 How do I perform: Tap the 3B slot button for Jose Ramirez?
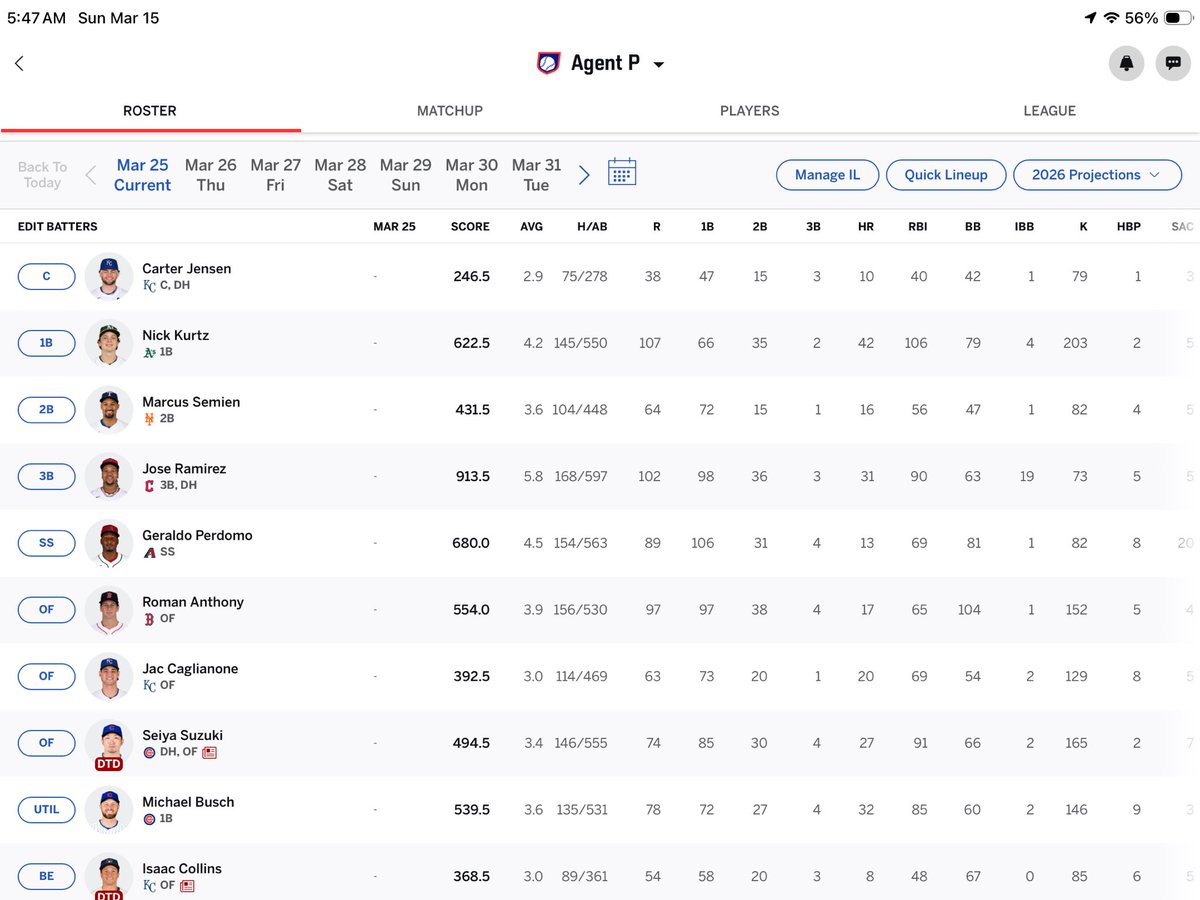tap(46, 476)
